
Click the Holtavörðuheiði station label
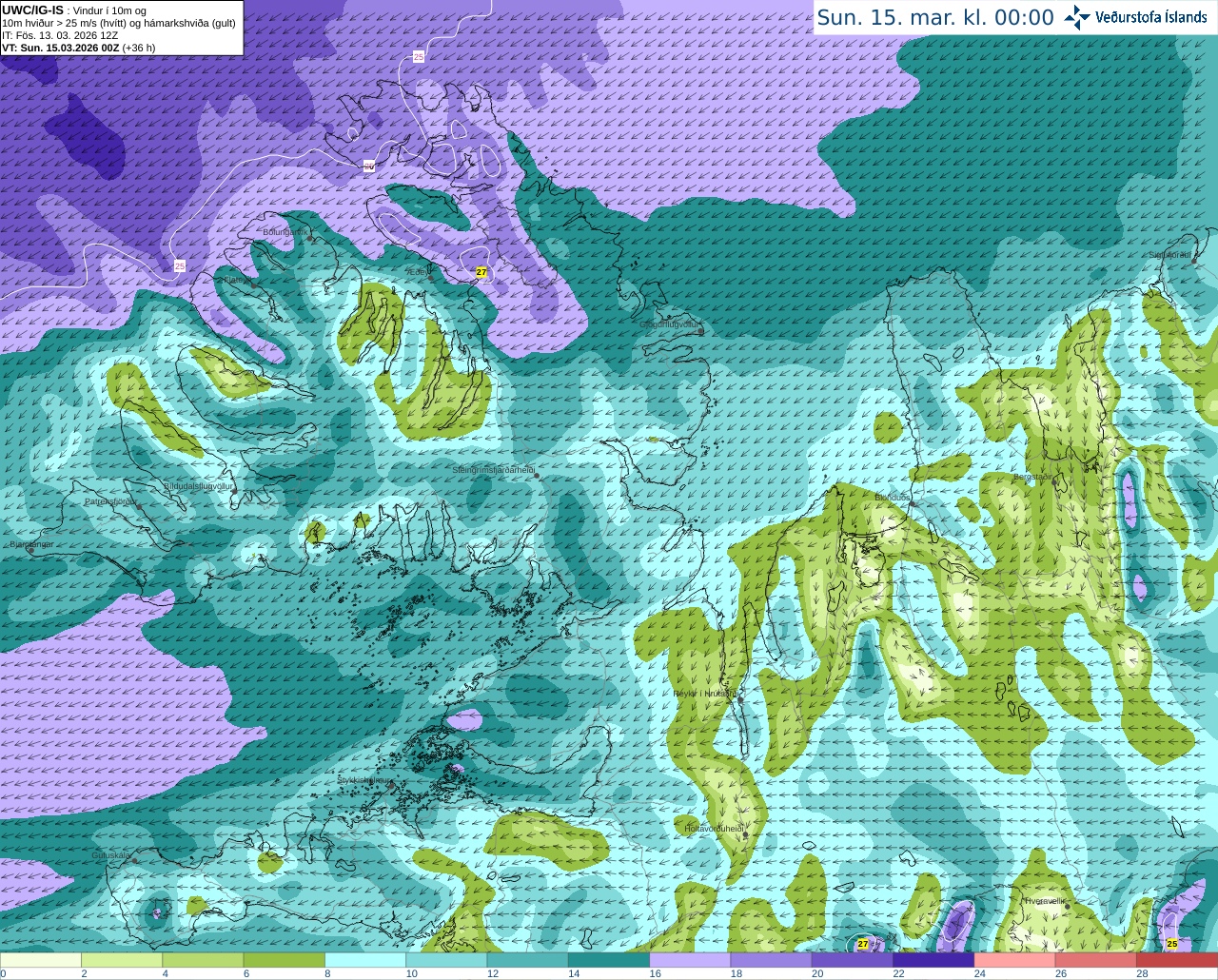[x=713, y=828]
